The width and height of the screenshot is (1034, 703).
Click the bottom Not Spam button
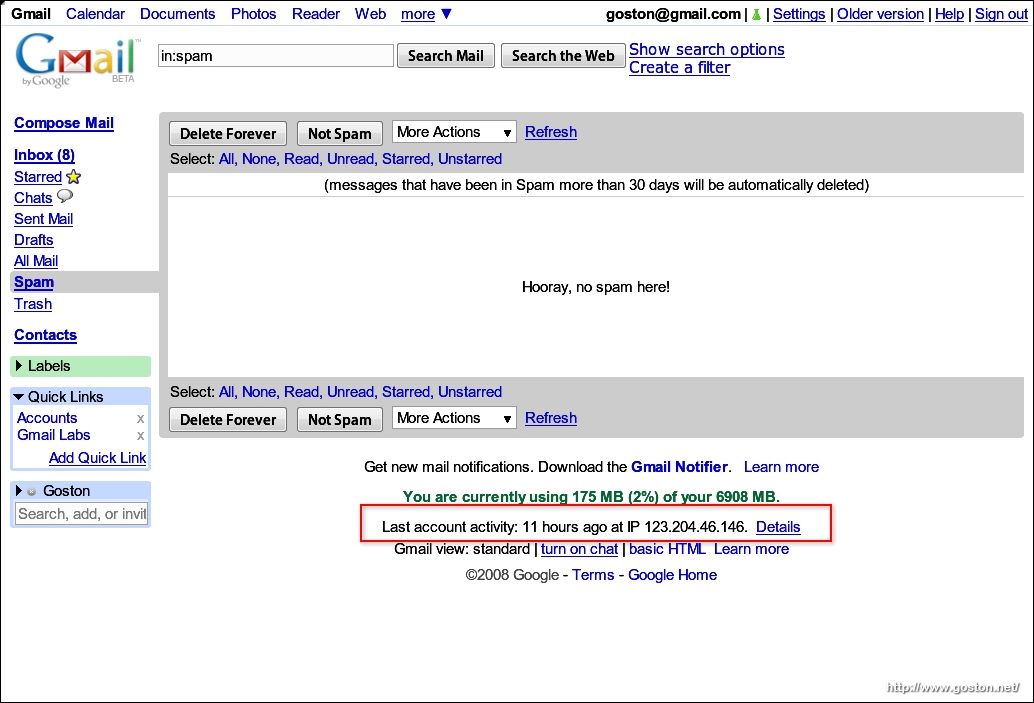point(340,419)
